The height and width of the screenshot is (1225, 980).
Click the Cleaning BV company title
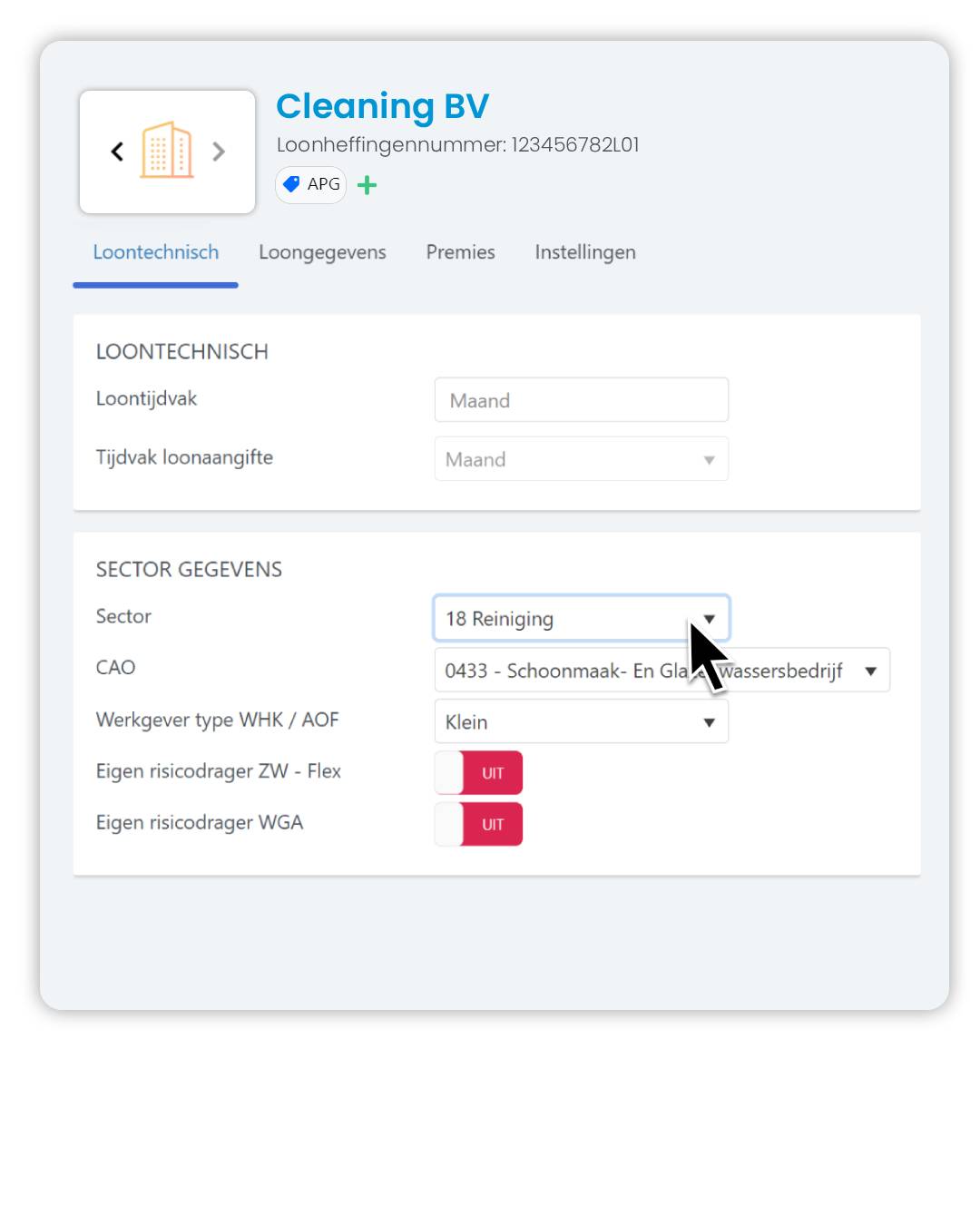click(x=382, y=106)
